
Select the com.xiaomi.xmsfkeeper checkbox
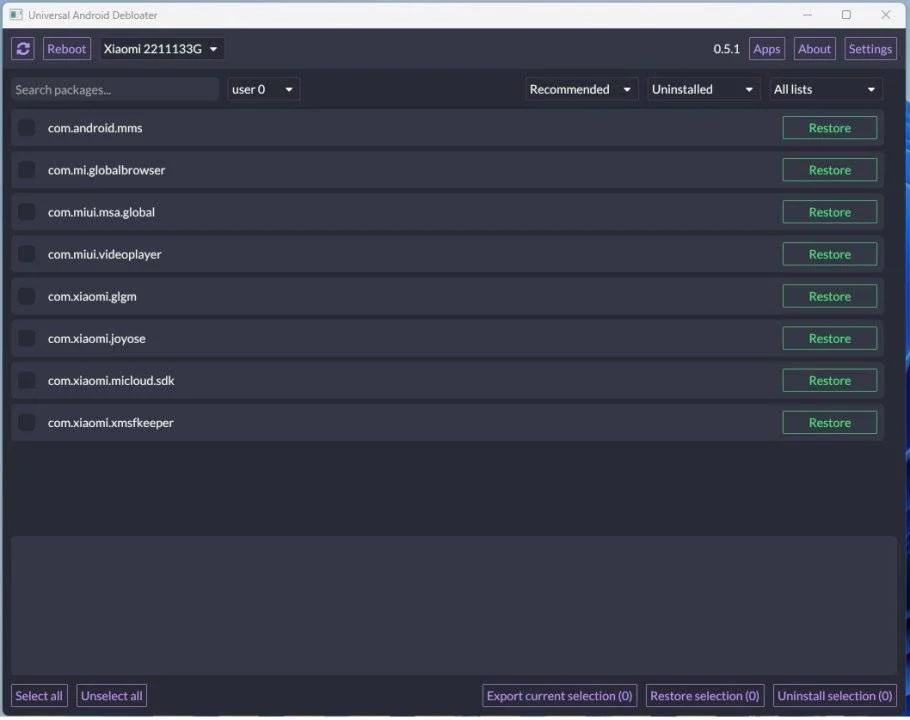click(26, 422)
